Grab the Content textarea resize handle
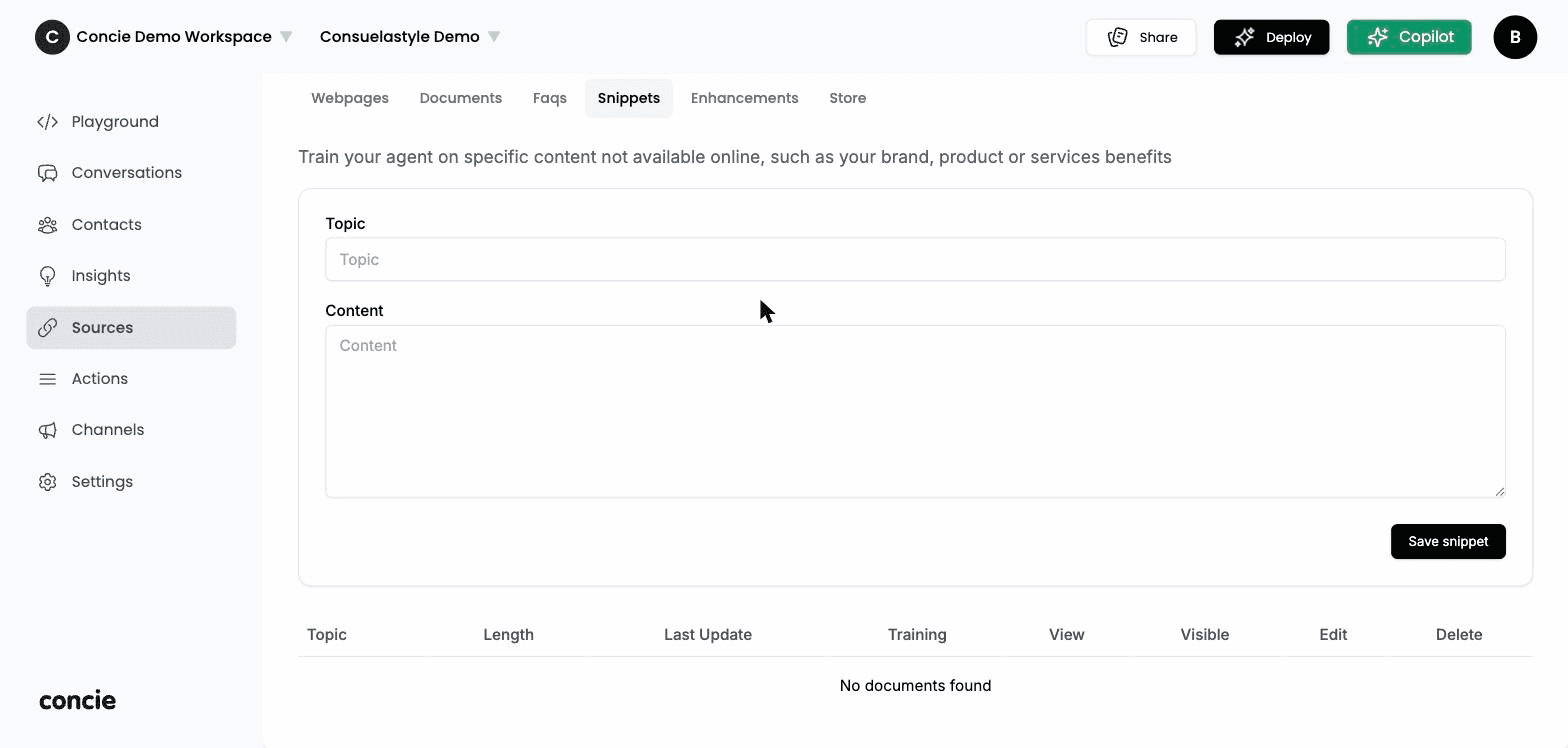The height and width of the screenshot is (748, 1568). tap(1499, 491)
